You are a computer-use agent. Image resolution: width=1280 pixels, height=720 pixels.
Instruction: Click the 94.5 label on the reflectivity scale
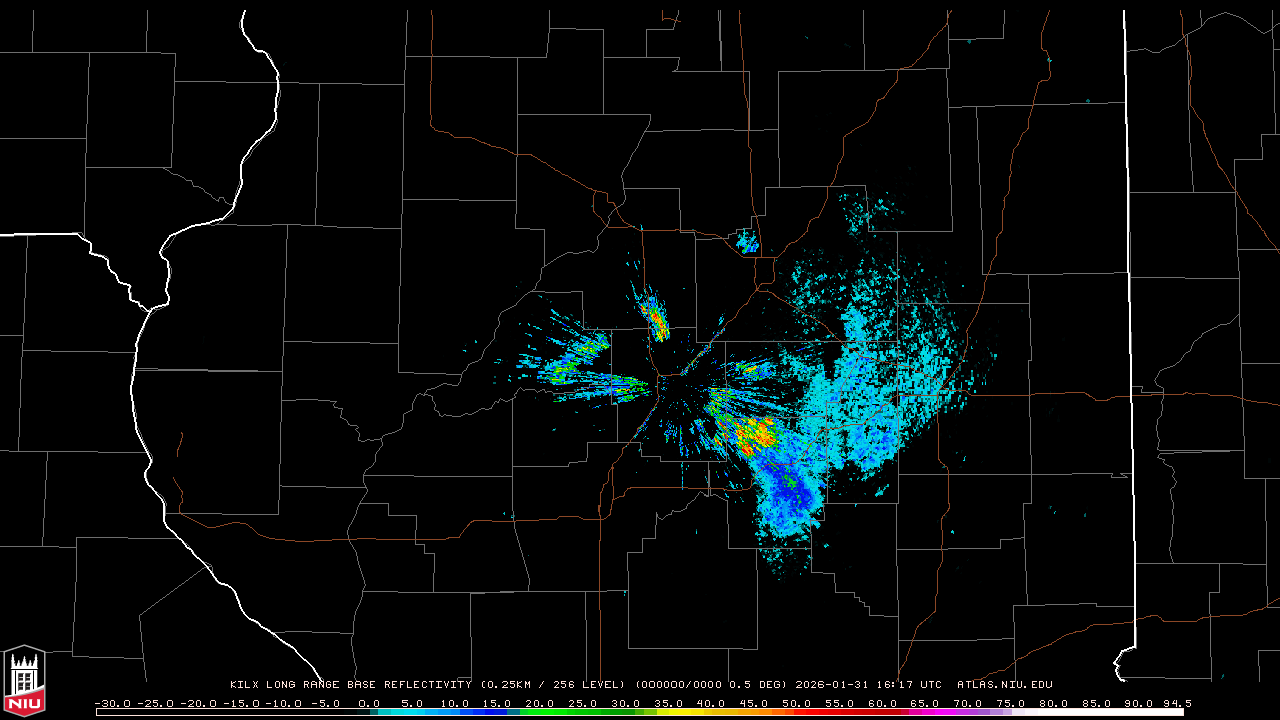(x=1176, y=703)
